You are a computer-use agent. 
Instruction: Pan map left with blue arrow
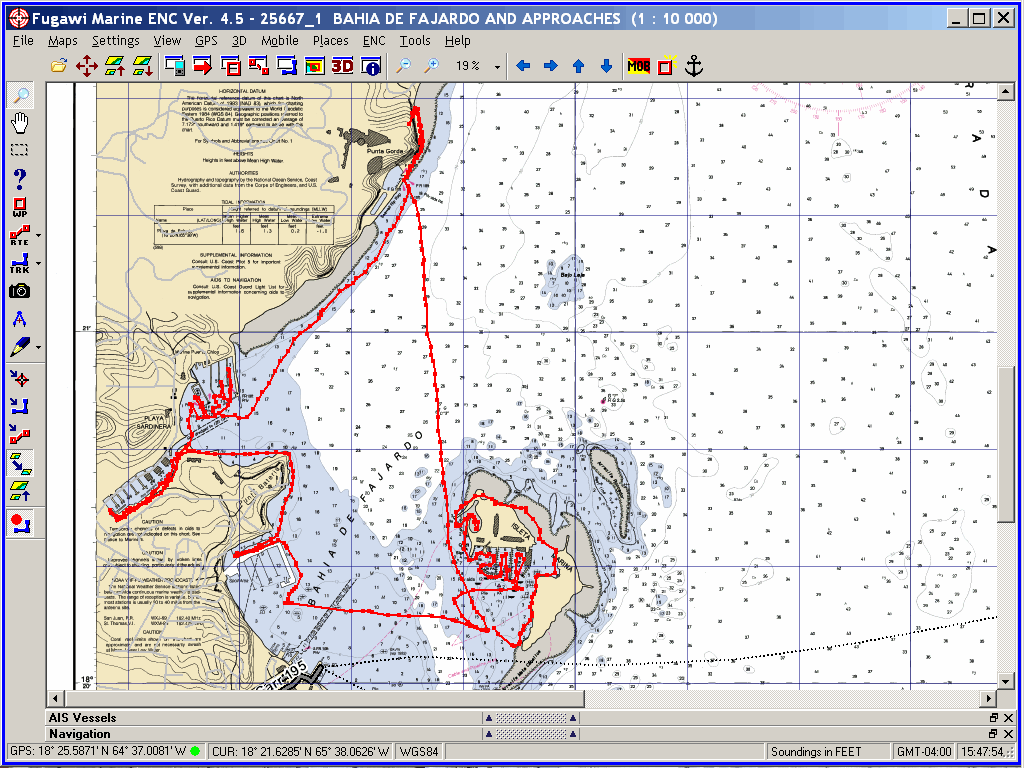523,65
